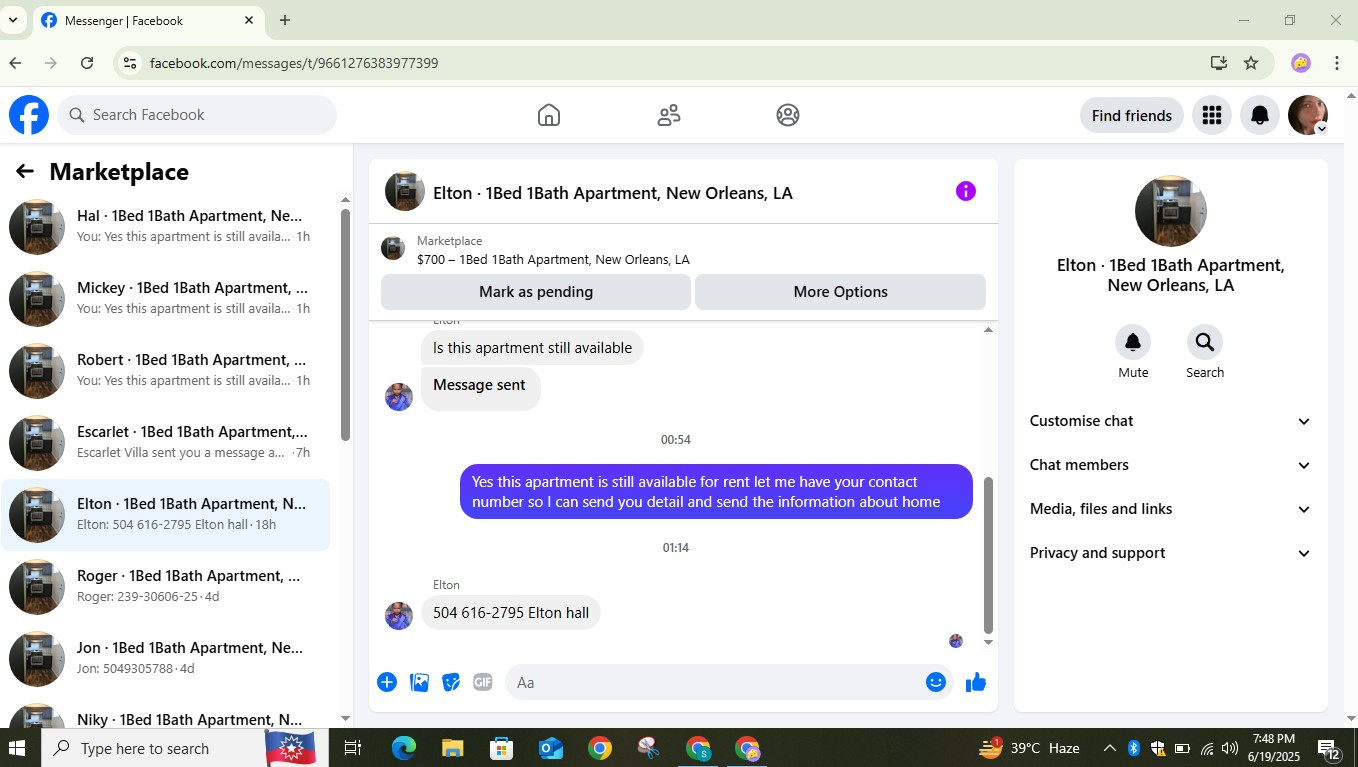Bookmark this page with the star
Screen dimensions: 1358x767
click(x=1251, y=63)
